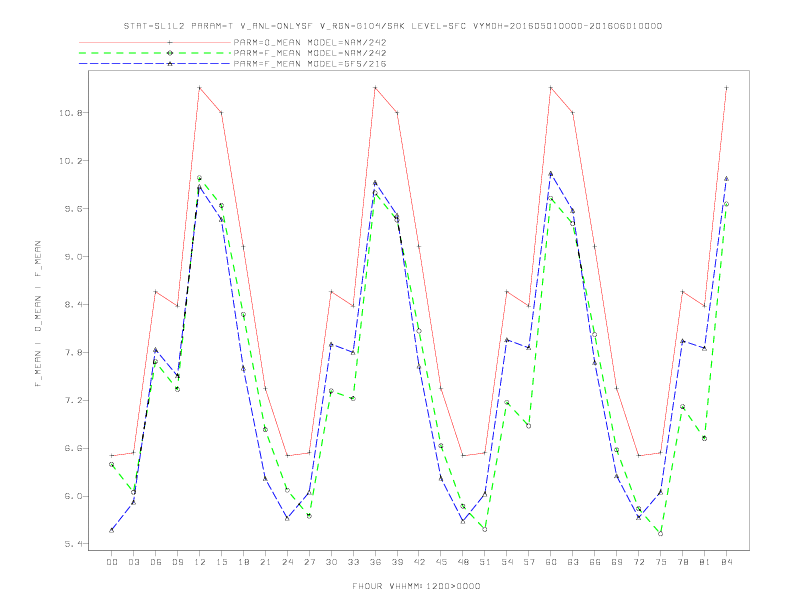
Task: Click x-axis tick label 42
Action: (419, 562)
